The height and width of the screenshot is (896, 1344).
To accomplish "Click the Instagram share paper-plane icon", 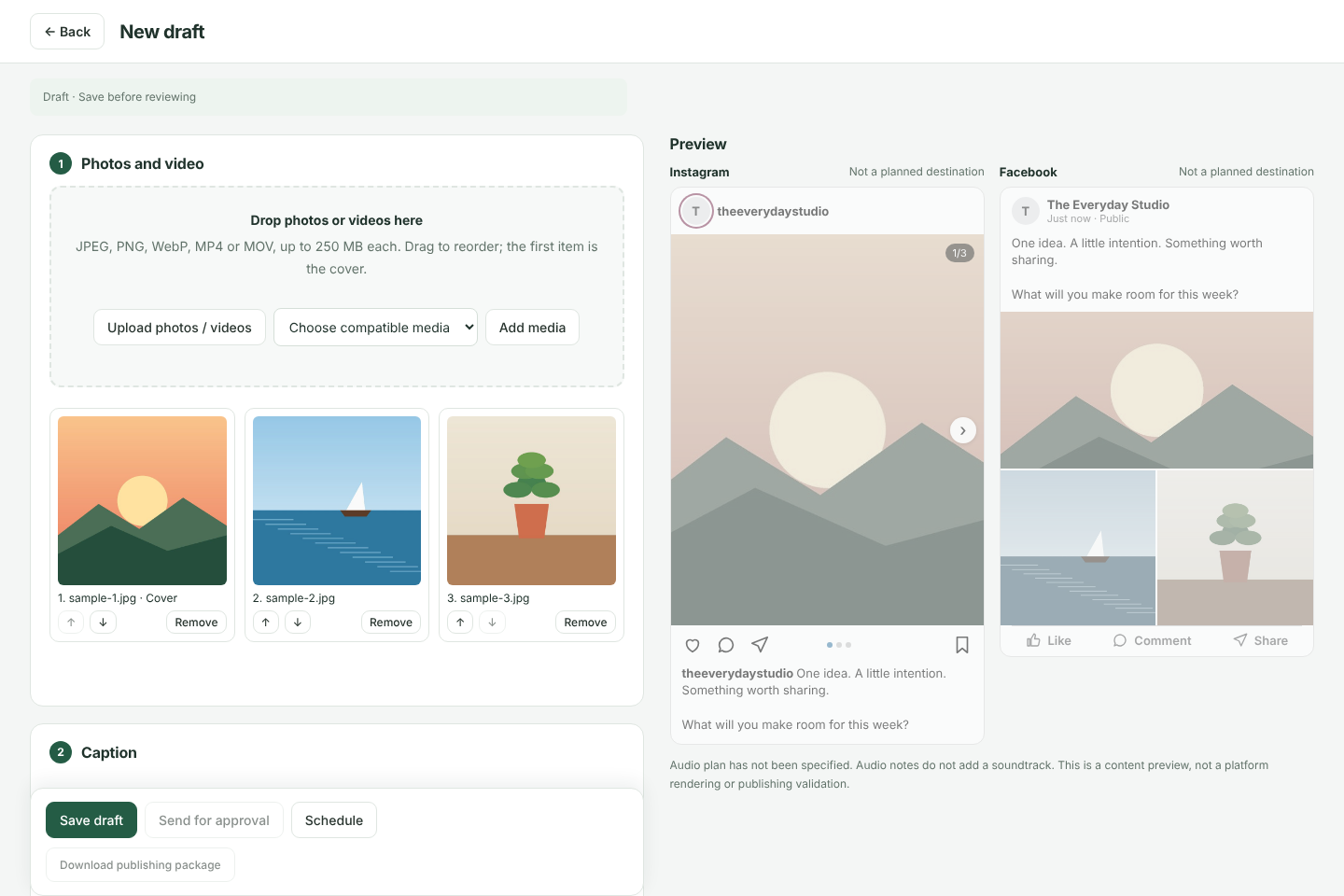I will coord(760,645).
